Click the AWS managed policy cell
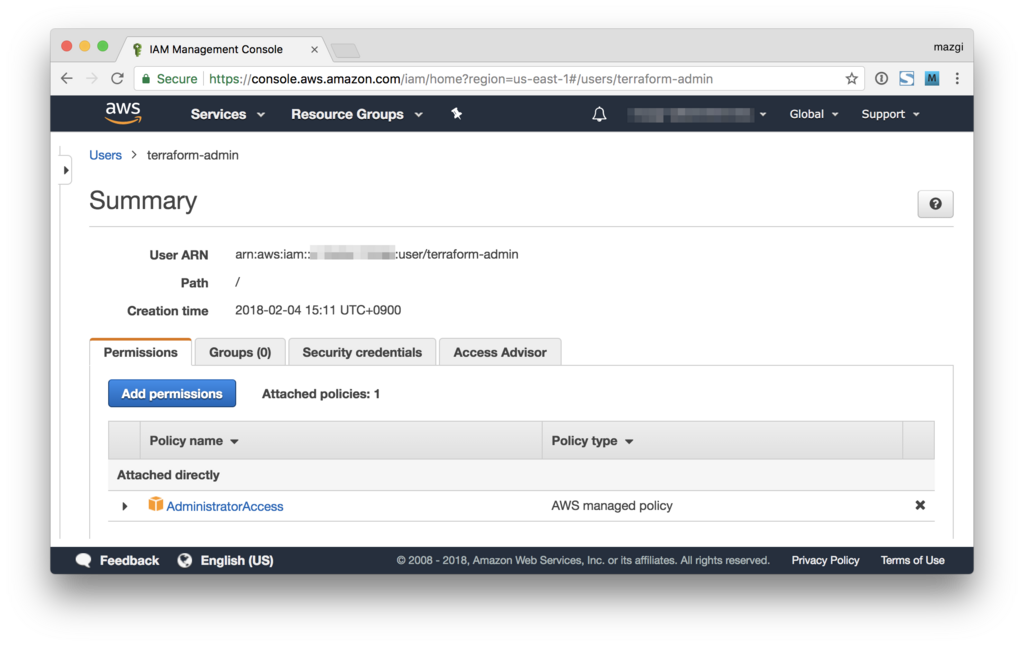 [611, 506]
